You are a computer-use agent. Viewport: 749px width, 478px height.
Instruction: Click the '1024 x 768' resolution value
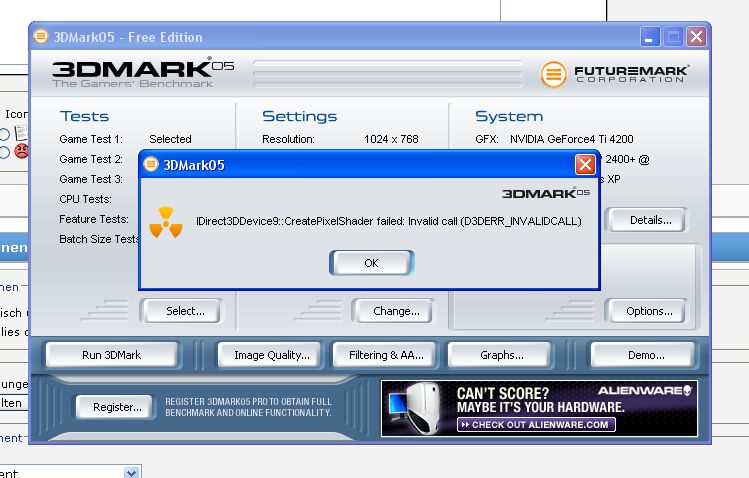[x=391, y=139]
